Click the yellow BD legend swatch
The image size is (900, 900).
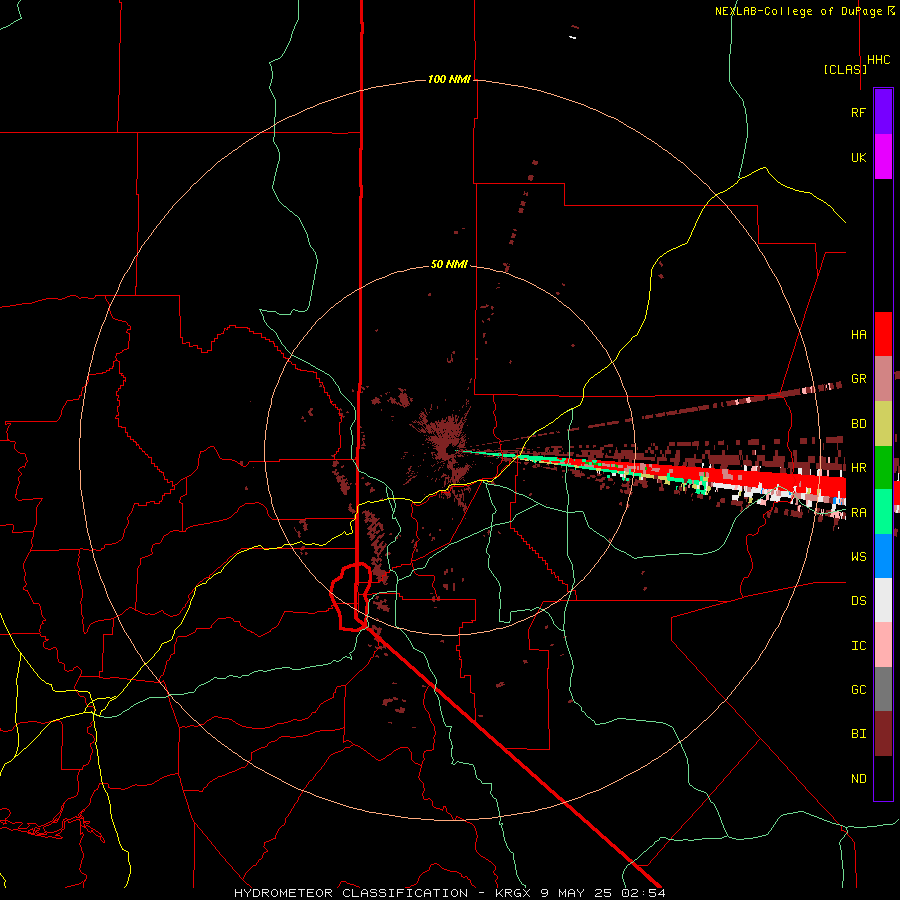click(x=883, y=423)
